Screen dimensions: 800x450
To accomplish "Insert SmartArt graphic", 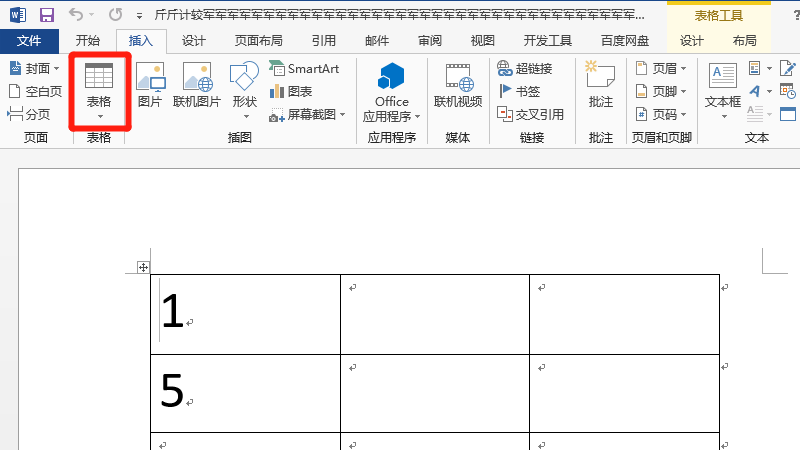I will tap(304, 68).
